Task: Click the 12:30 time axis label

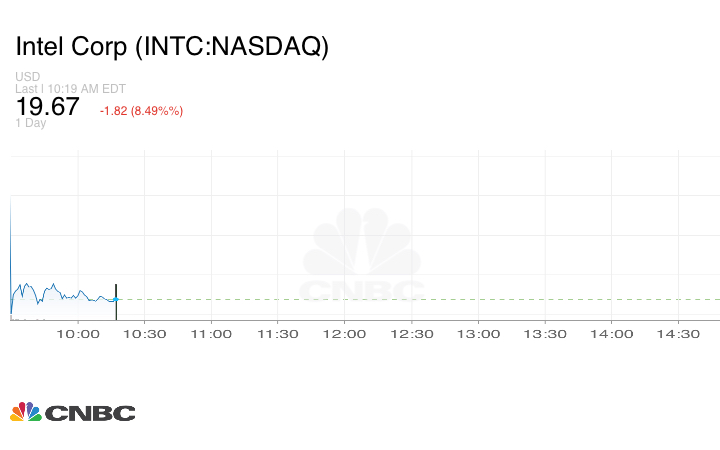Action: point(412,334)
